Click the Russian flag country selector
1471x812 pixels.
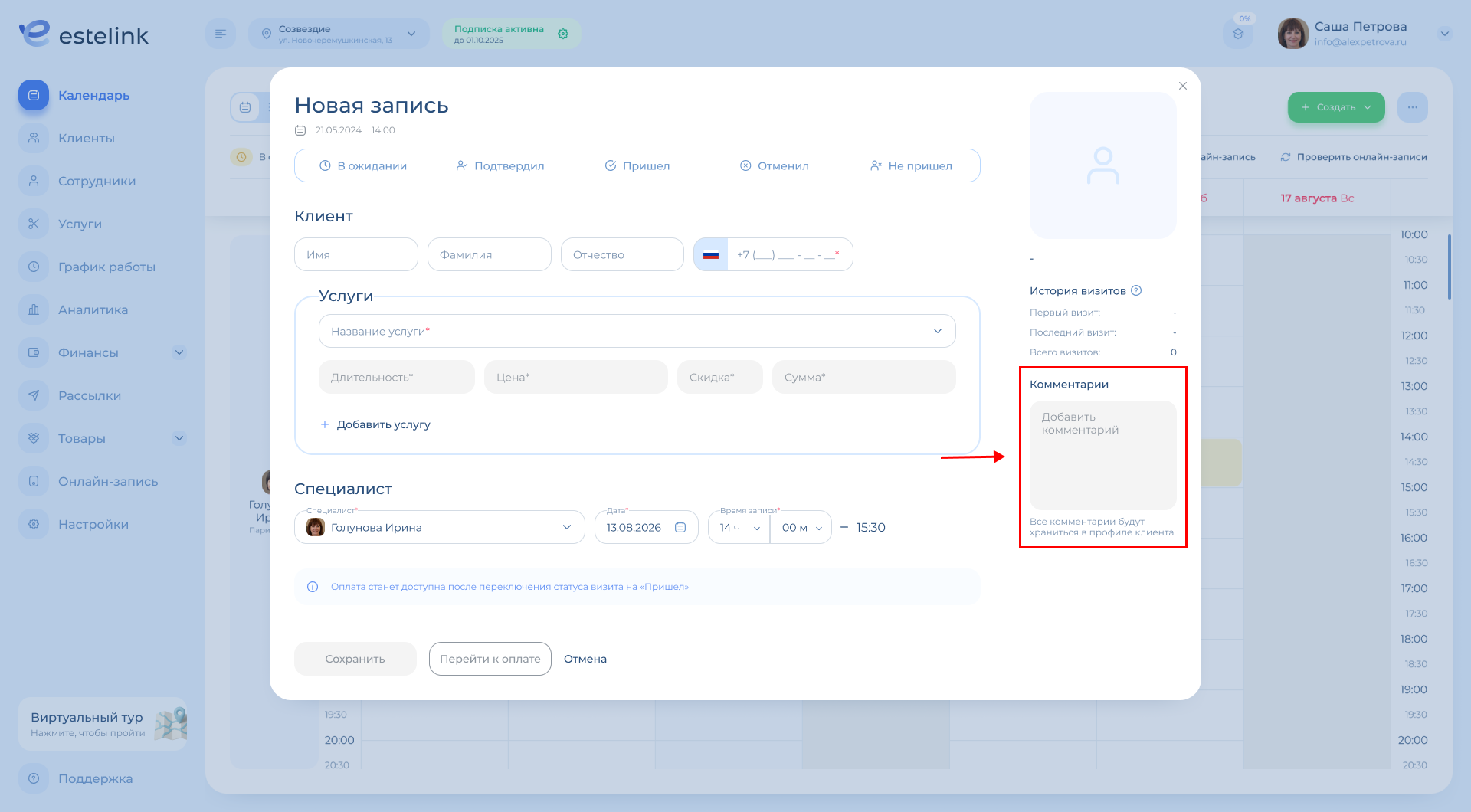pyautogui.click(x=711, y=254)
